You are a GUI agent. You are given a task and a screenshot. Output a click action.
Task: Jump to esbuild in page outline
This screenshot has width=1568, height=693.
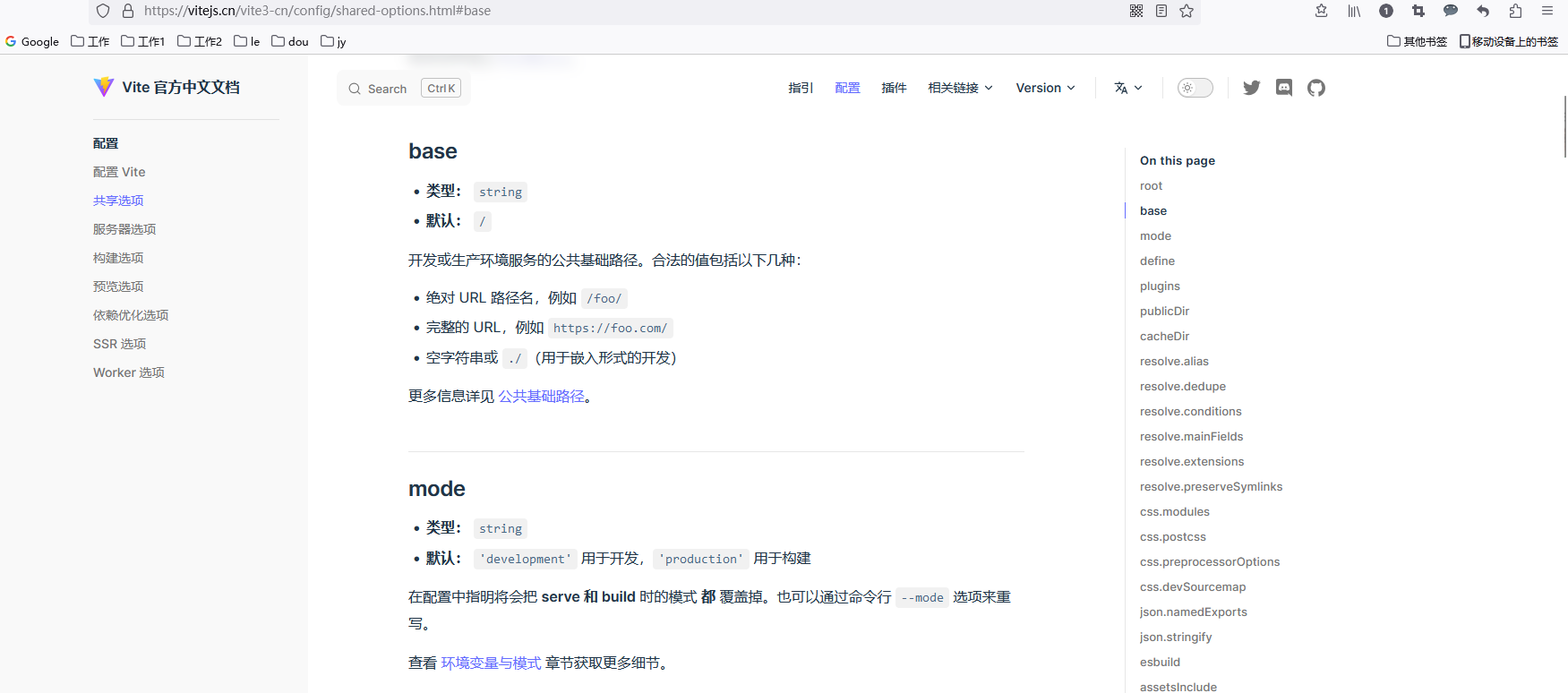click(1160, 663)
